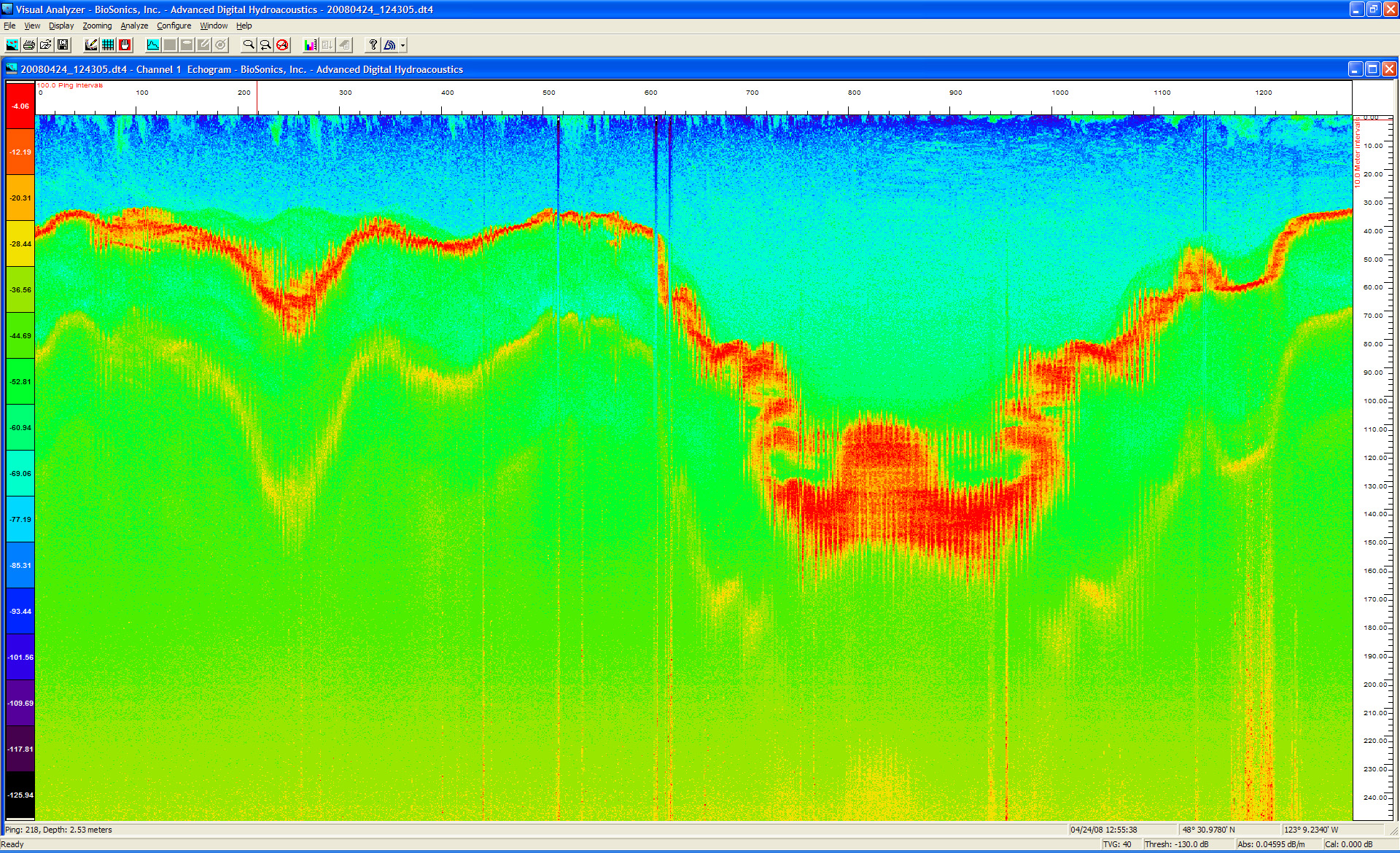Open the Zooming menu
This screenshot has height=853, width=1400.
click(97, 26)
